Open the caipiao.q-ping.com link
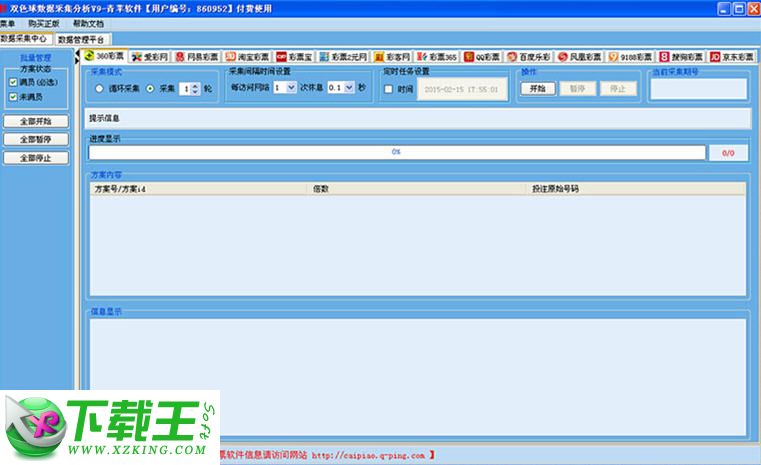The width and height of the screenshot is (761, 465). pos(368,455)
